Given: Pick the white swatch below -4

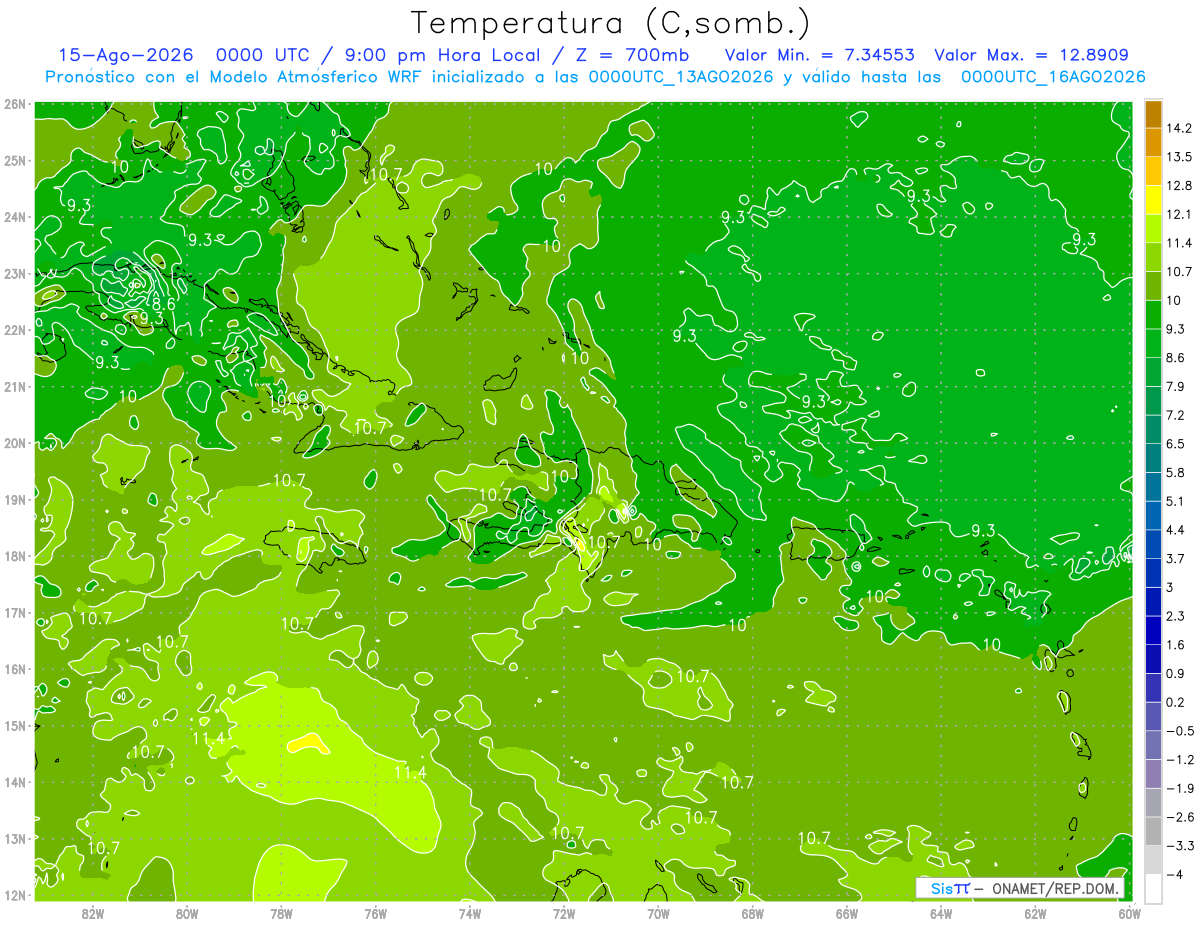Looking at the screenshot, I should click(1153, 889).
